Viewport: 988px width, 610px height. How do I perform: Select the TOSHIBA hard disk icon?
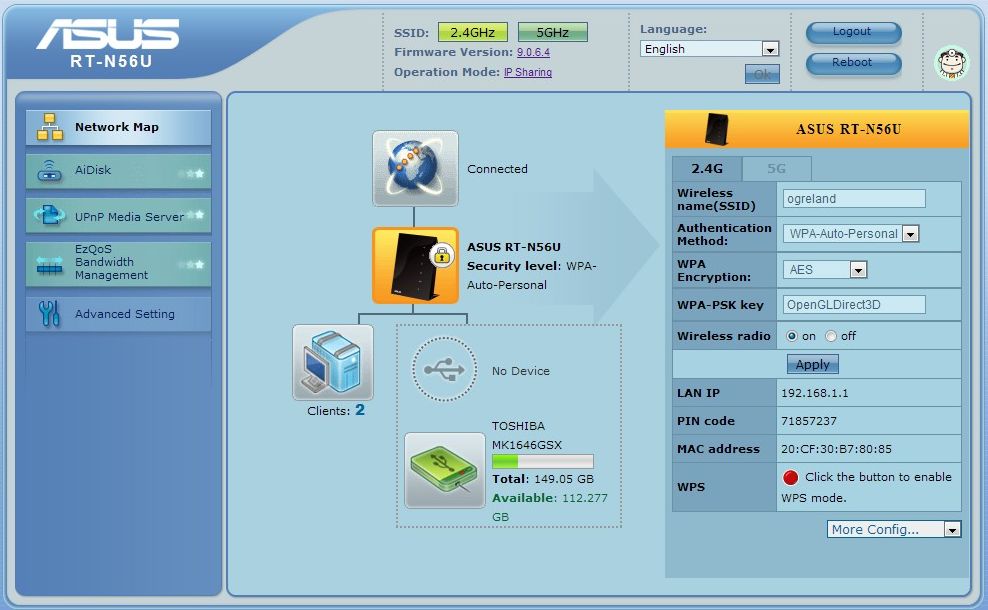(444, 469)
